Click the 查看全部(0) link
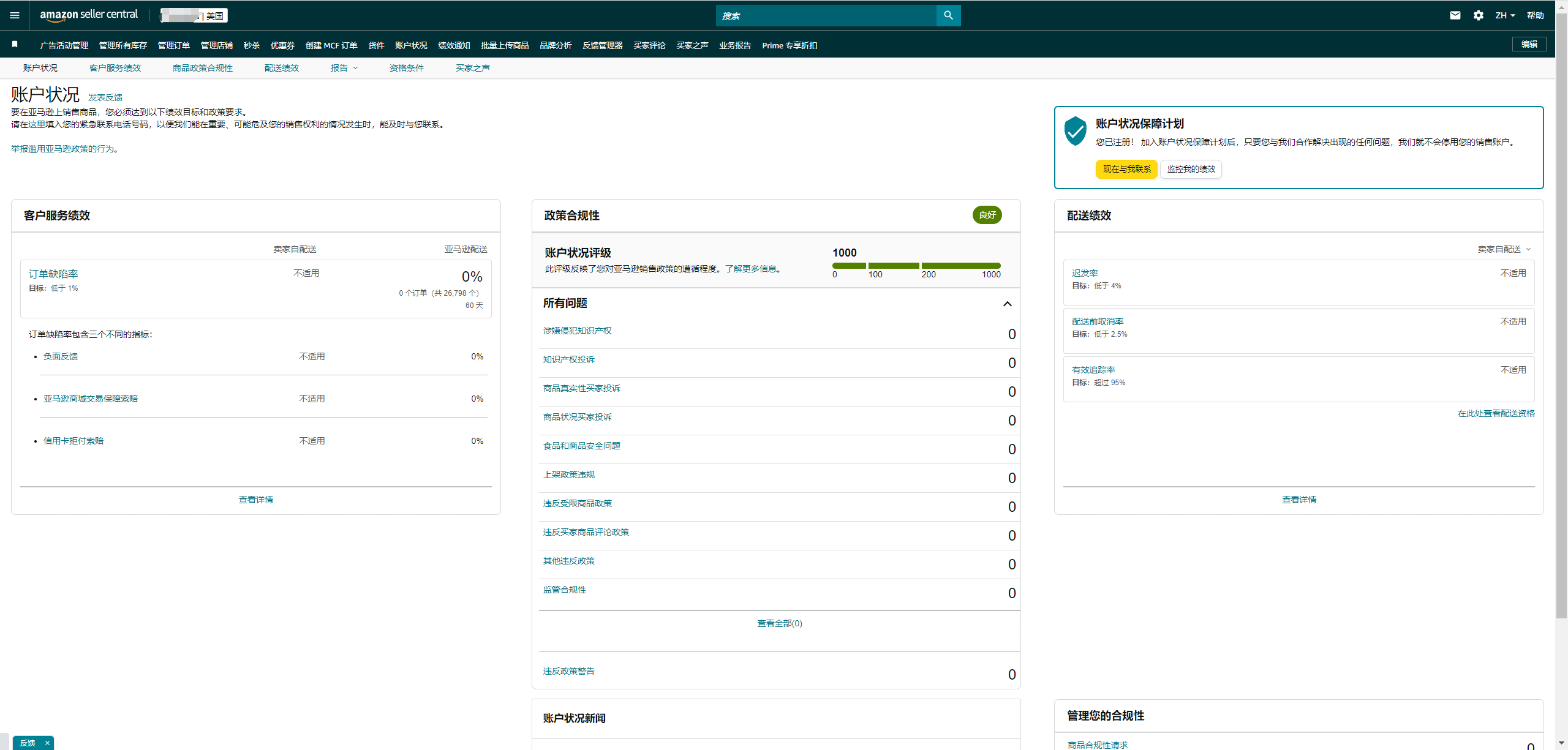The width and height of the screenshot is (1568, 750). point(780,623)
